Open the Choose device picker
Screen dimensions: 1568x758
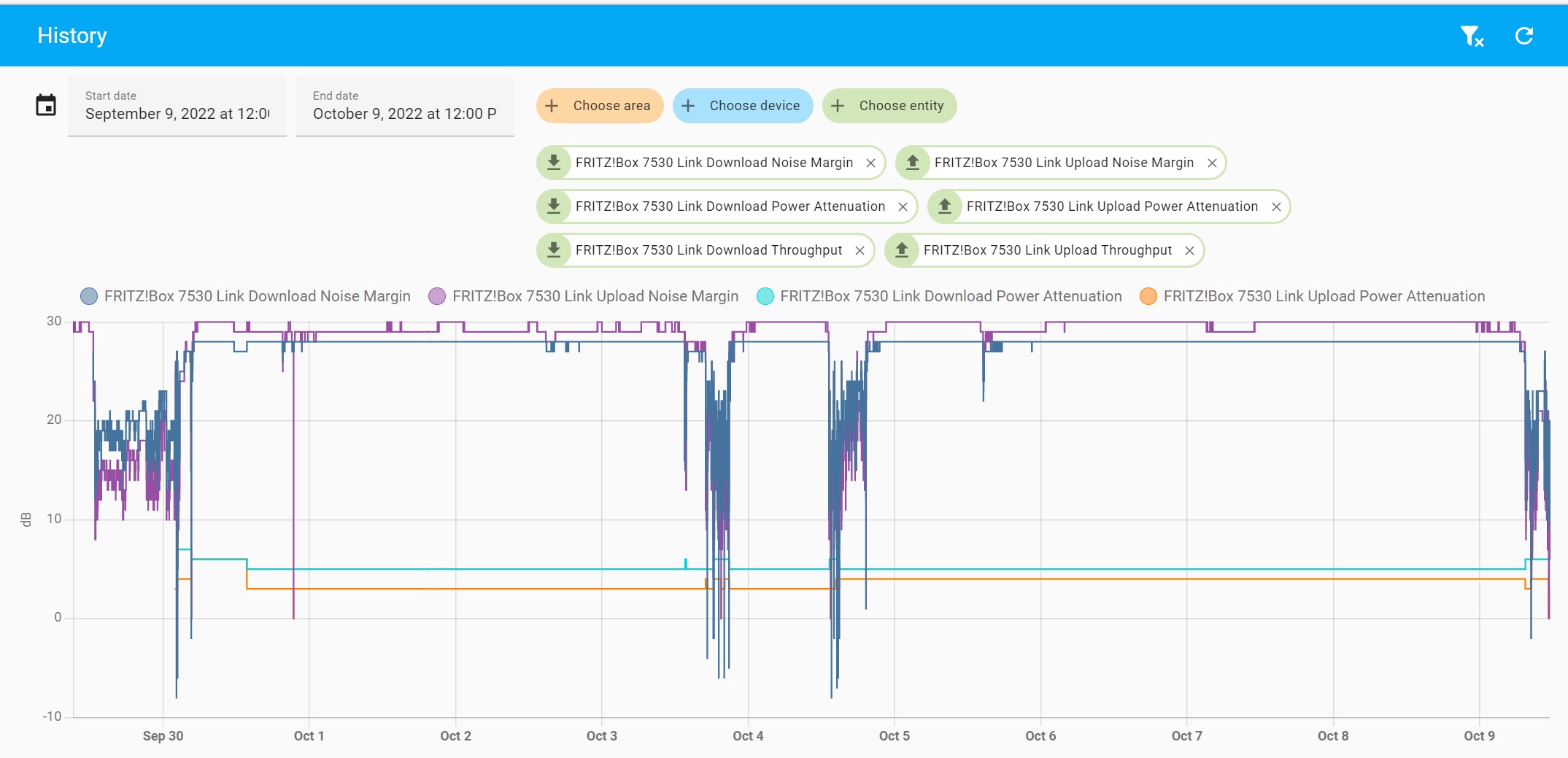tap(742, 106)
